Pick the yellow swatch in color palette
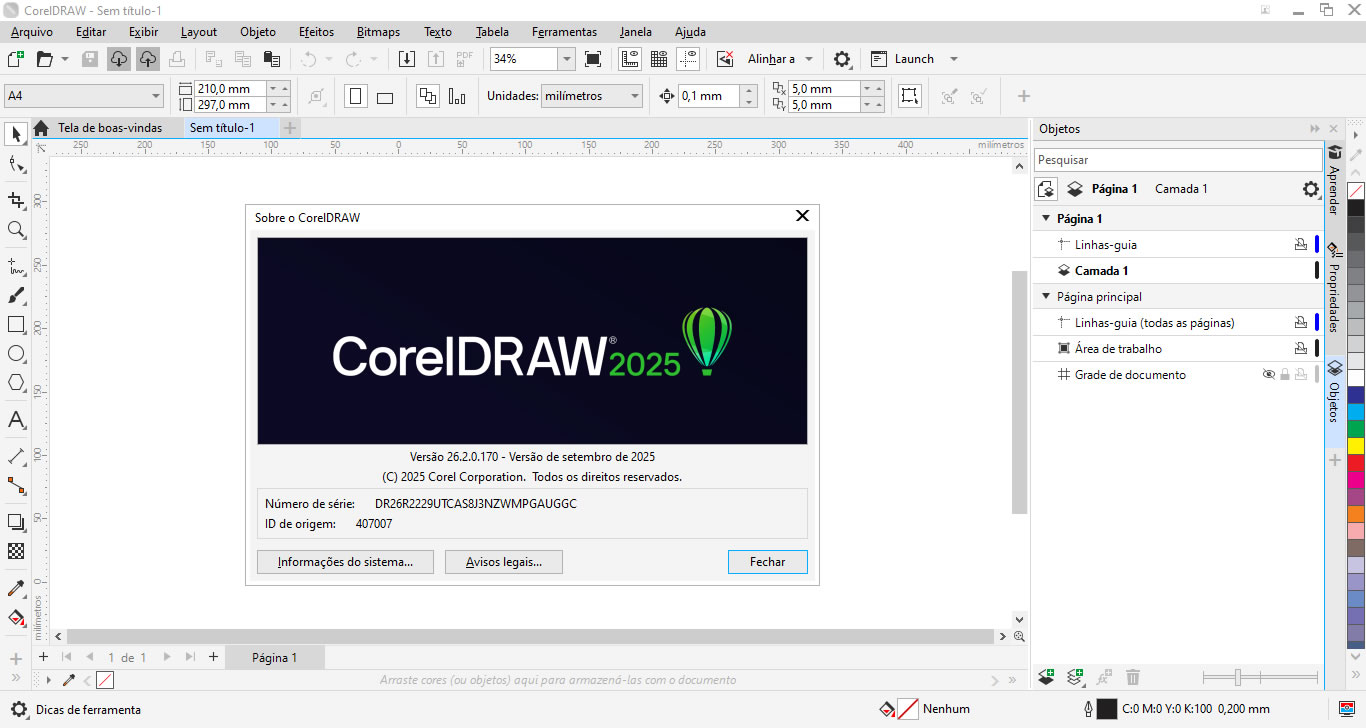Screen dimensions: 1366x728 (1356, 445)
